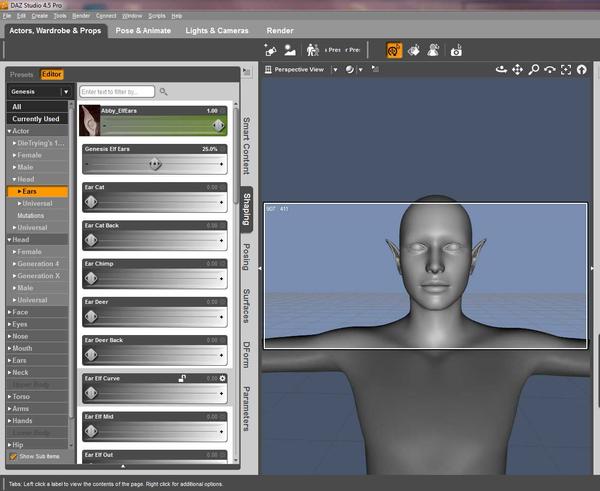Expand the Hands category

click(x=10, y=421)
